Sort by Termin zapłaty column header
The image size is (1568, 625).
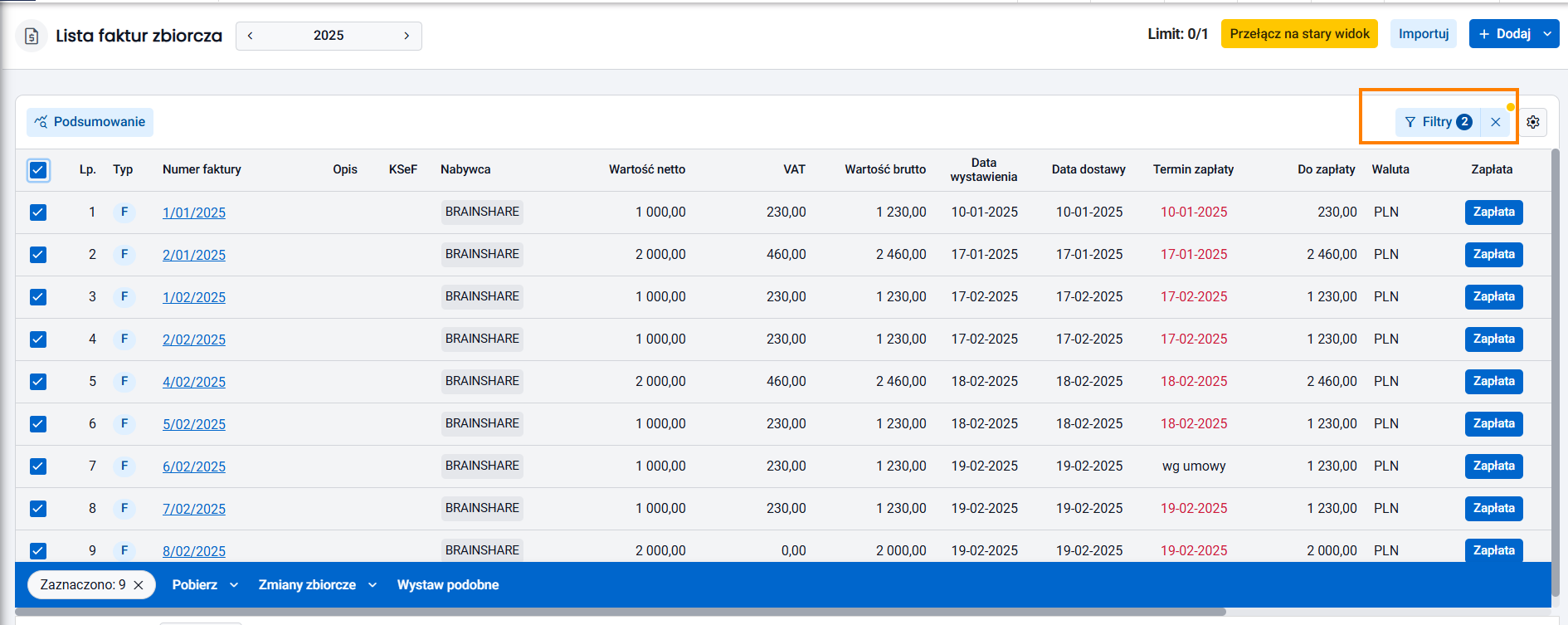1193,169
